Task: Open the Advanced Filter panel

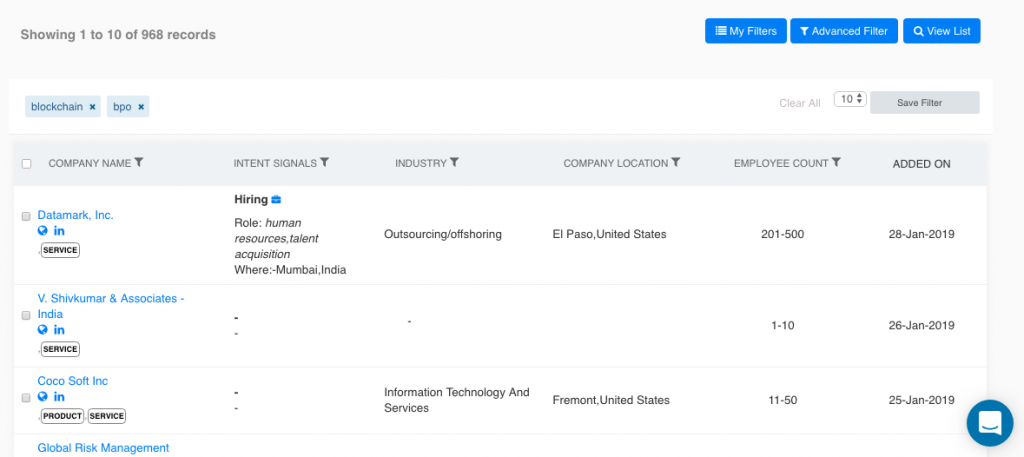Action: [x=844, y=31]
